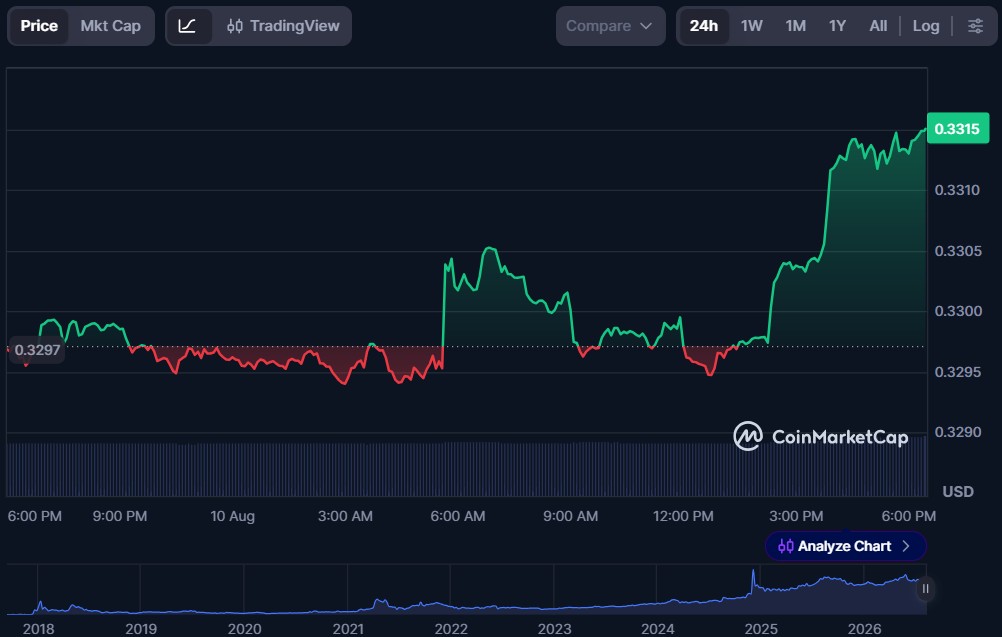Image resolution: width=1002 pixels, height=637 pixels.
Task: Select the line chart icon
Action: [x=187, y=26]
